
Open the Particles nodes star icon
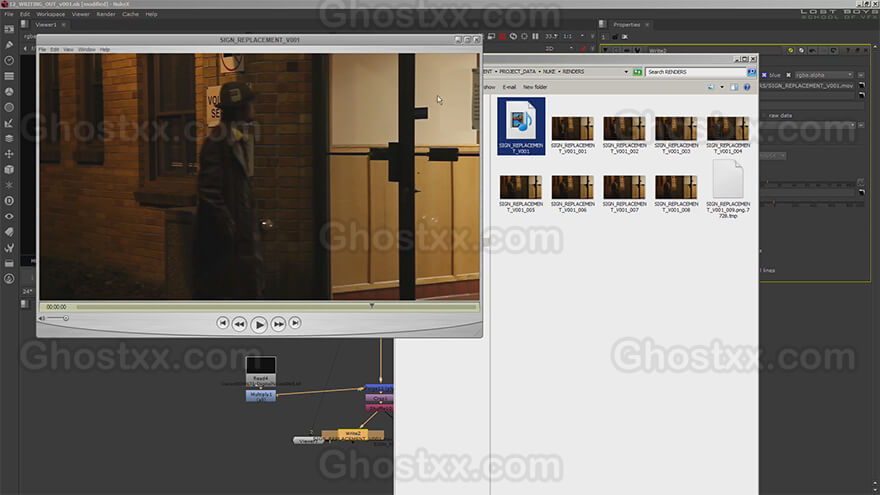pos(9,185)
